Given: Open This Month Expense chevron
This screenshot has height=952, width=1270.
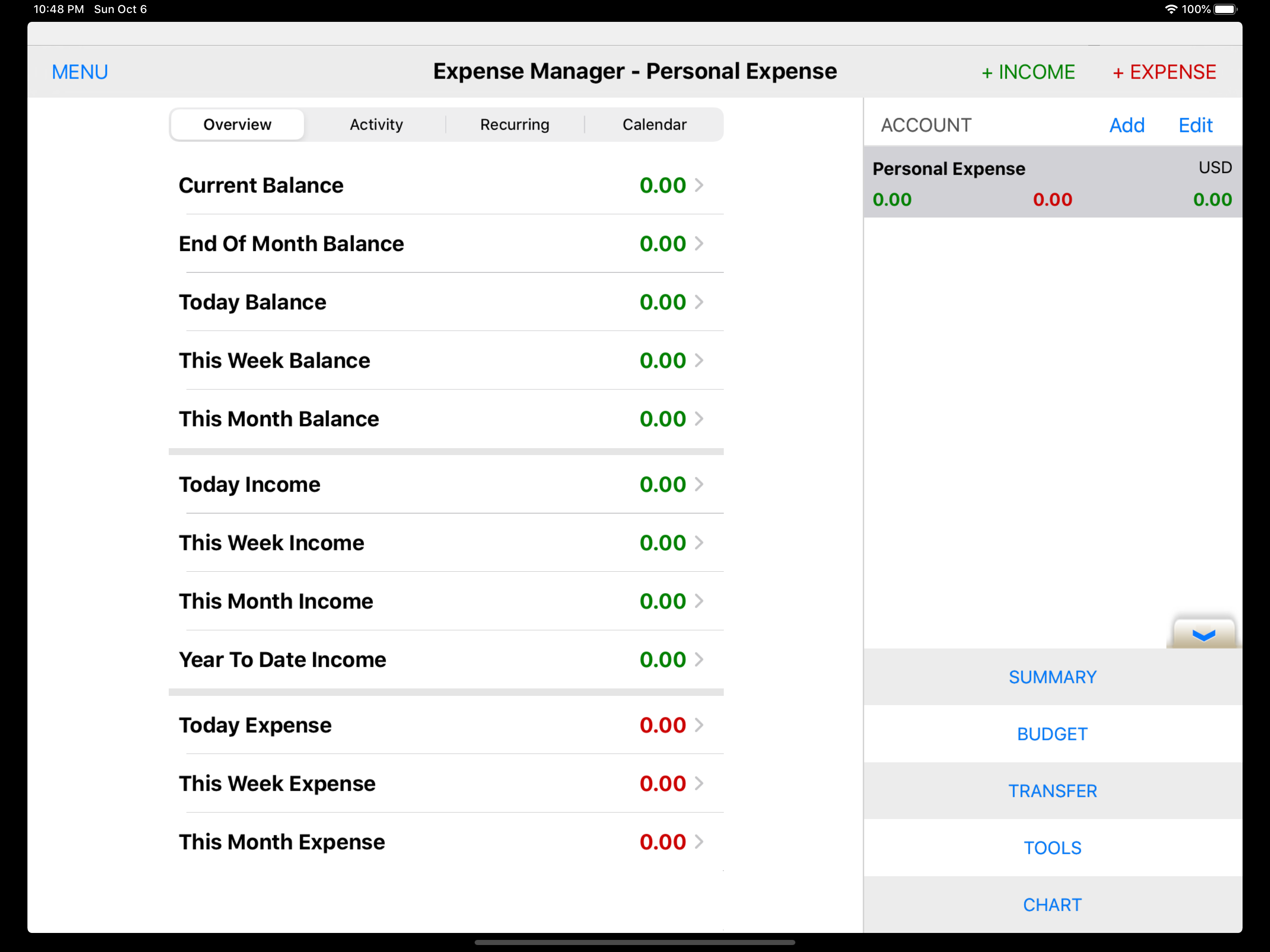Looking at the screenshot, I should click(699, 842).
